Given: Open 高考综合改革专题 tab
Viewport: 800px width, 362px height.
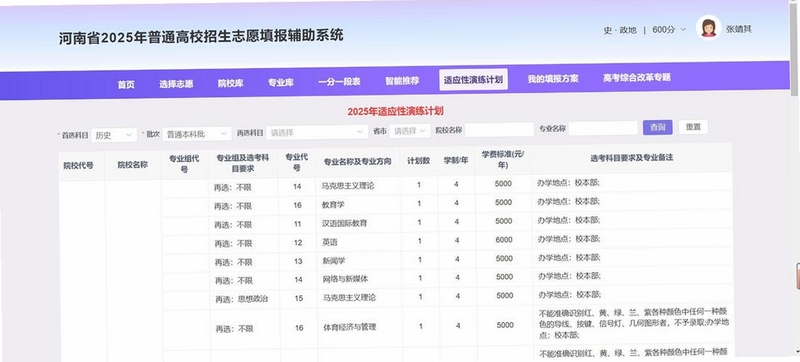Looking at the screenshot, I should [x=636, y=77].
